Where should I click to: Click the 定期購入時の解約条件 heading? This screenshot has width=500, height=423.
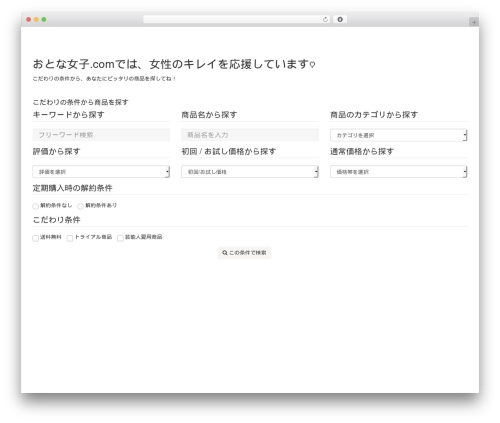click(72, 188)
